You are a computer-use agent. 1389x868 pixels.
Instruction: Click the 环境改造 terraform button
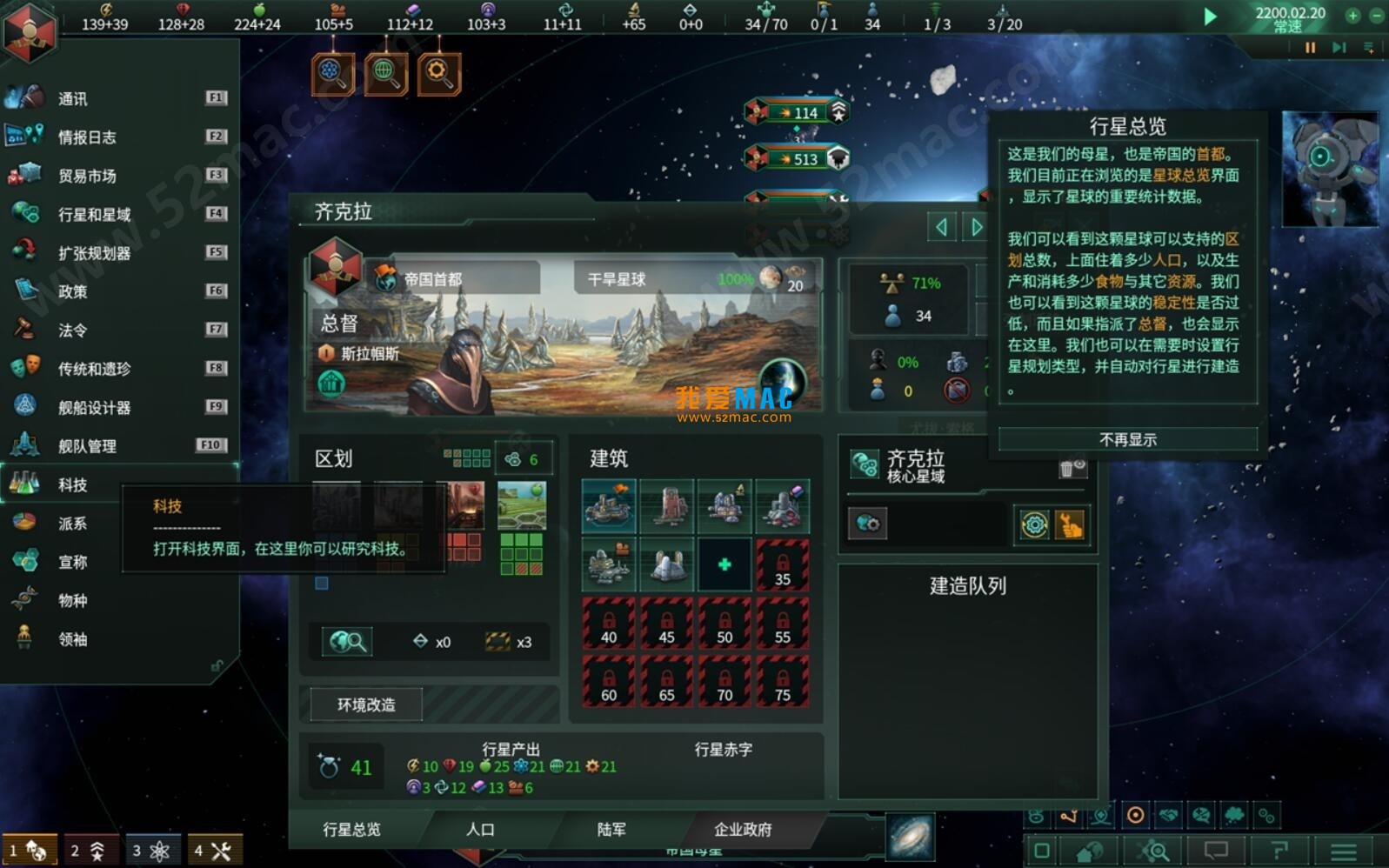click(366, 704)
